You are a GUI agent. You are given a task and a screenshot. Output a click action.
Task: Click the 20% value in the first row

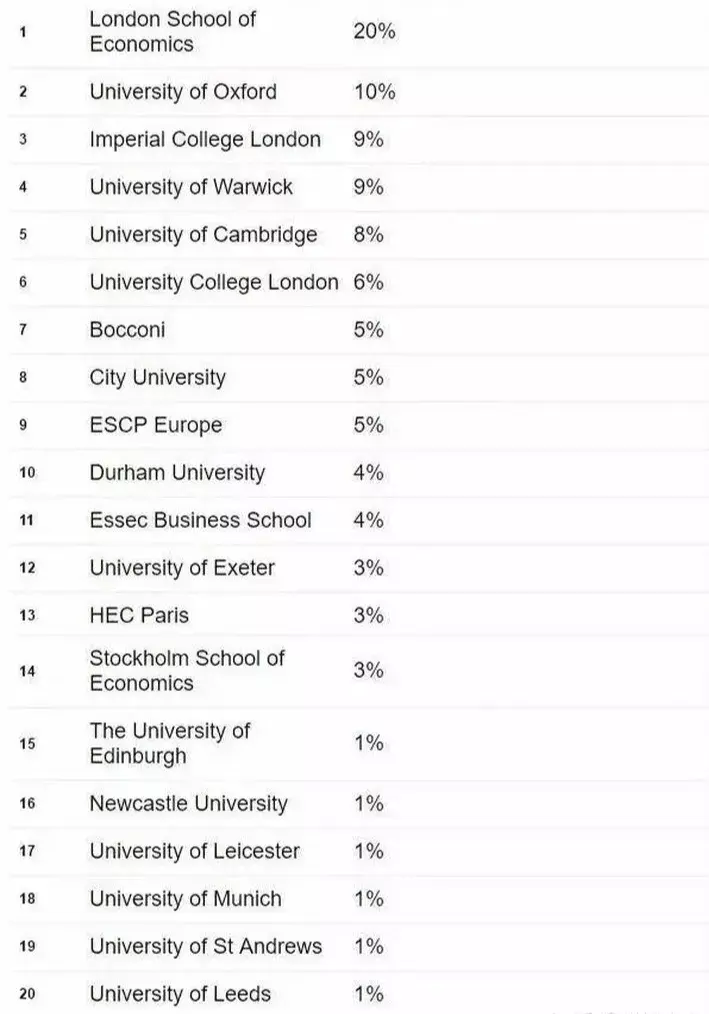click(374, 31)
